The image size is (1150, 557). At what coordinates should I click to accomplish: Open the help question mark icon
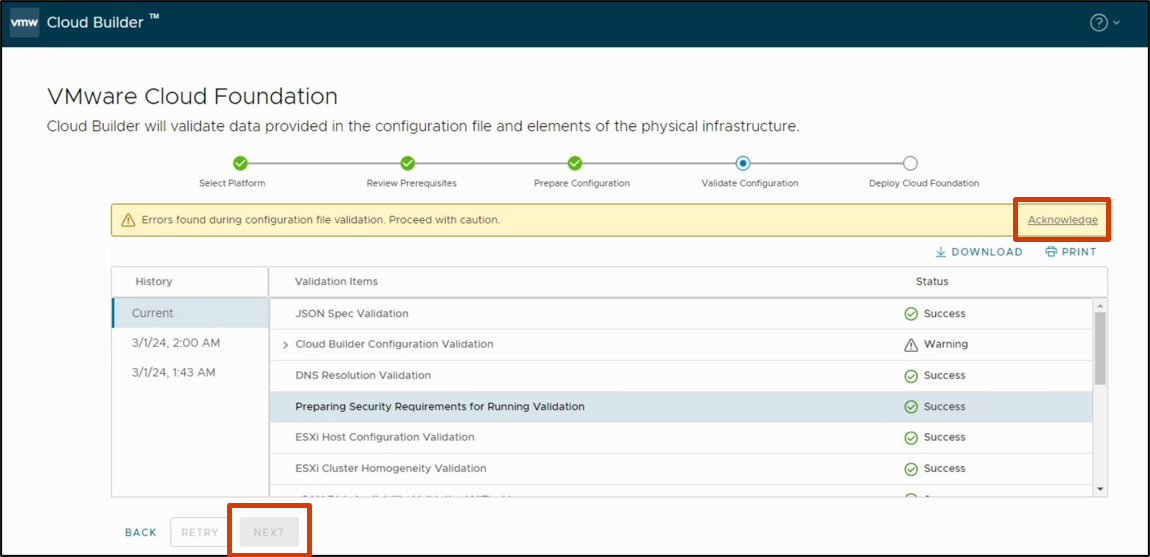(1098, 23)
